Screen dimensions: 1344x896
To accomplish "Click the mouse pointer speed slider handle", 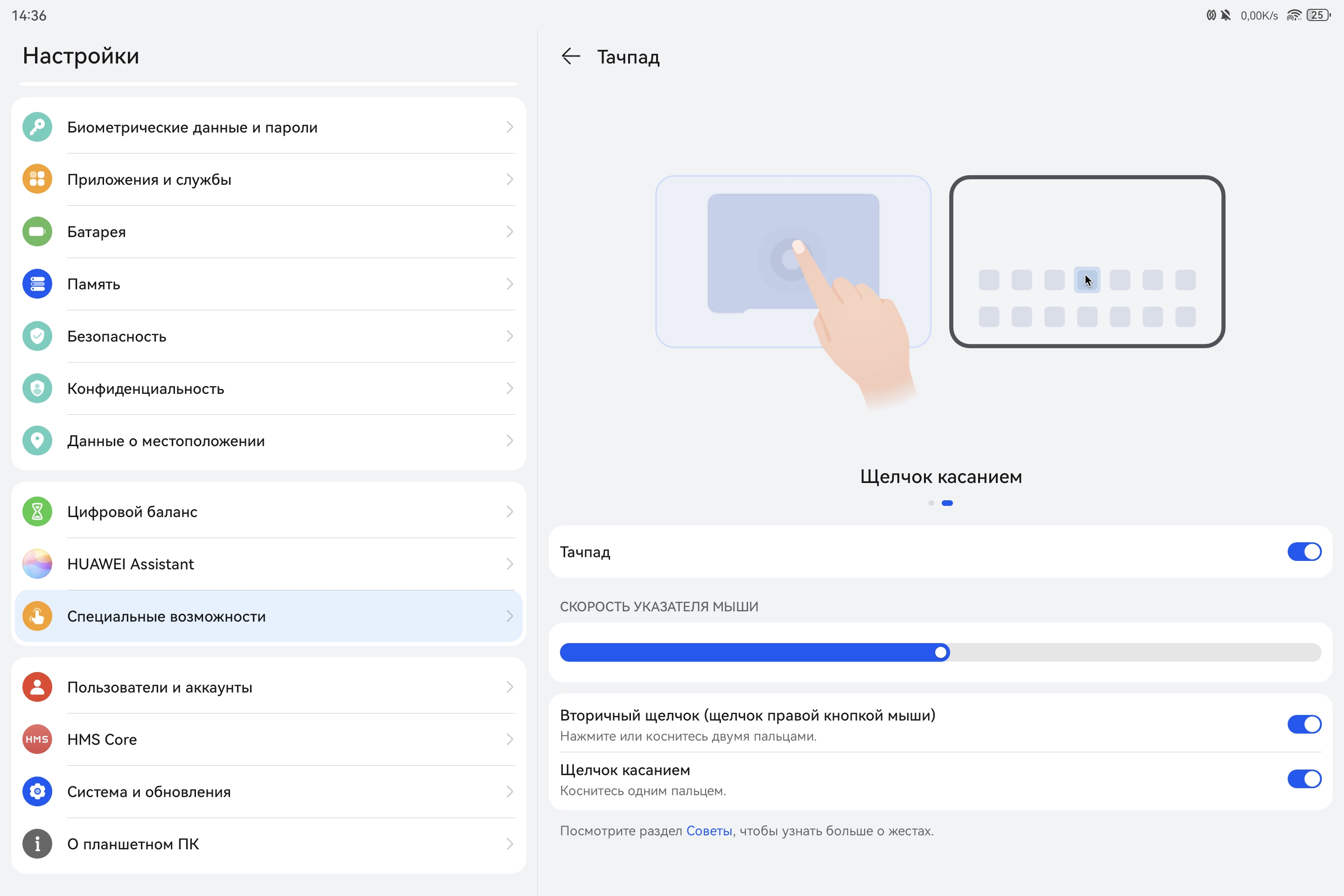I will click(x=941, y=652).
